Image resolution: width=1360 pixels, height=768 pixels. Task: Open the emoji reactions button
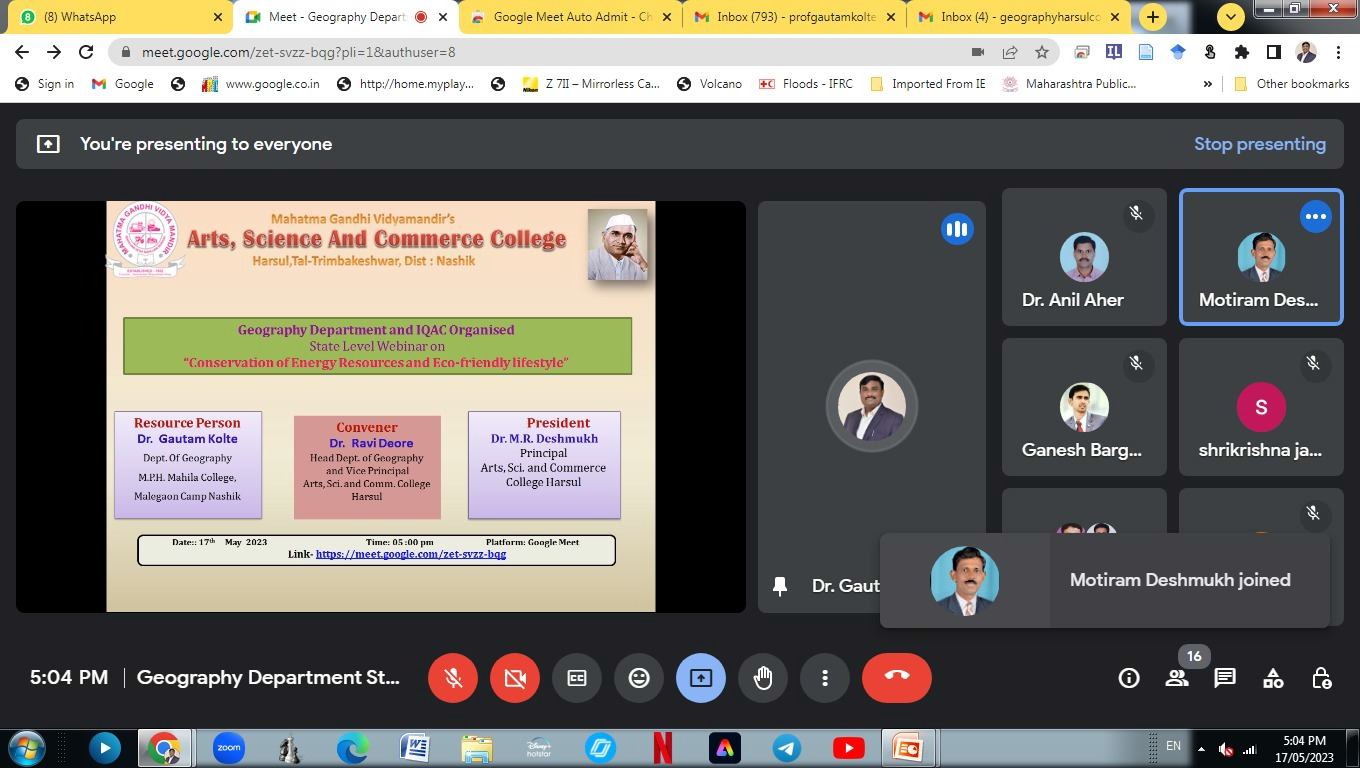tap(639, 678)
